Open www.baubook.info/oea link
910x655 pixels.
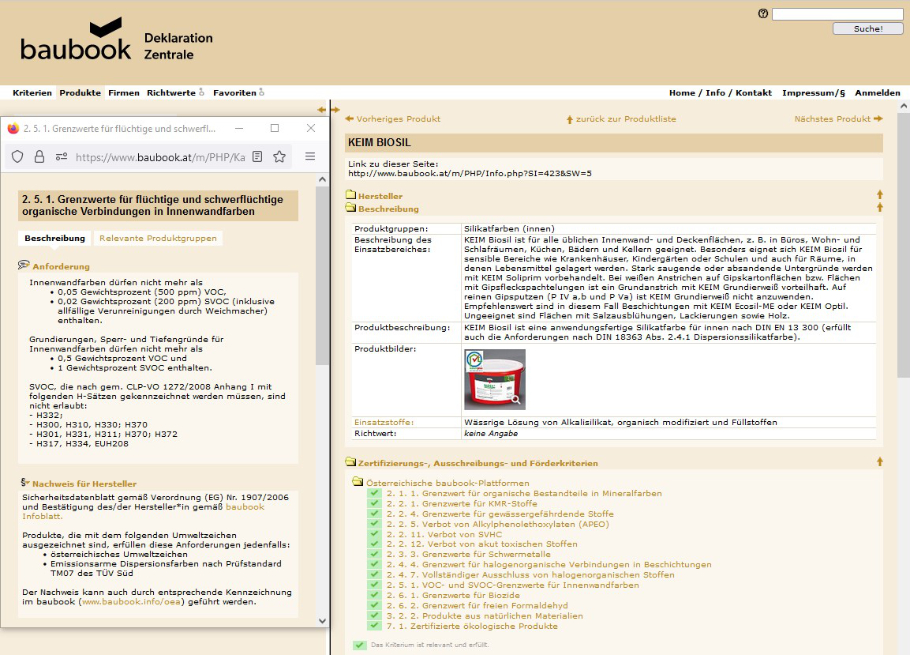[x=131, y=602]
